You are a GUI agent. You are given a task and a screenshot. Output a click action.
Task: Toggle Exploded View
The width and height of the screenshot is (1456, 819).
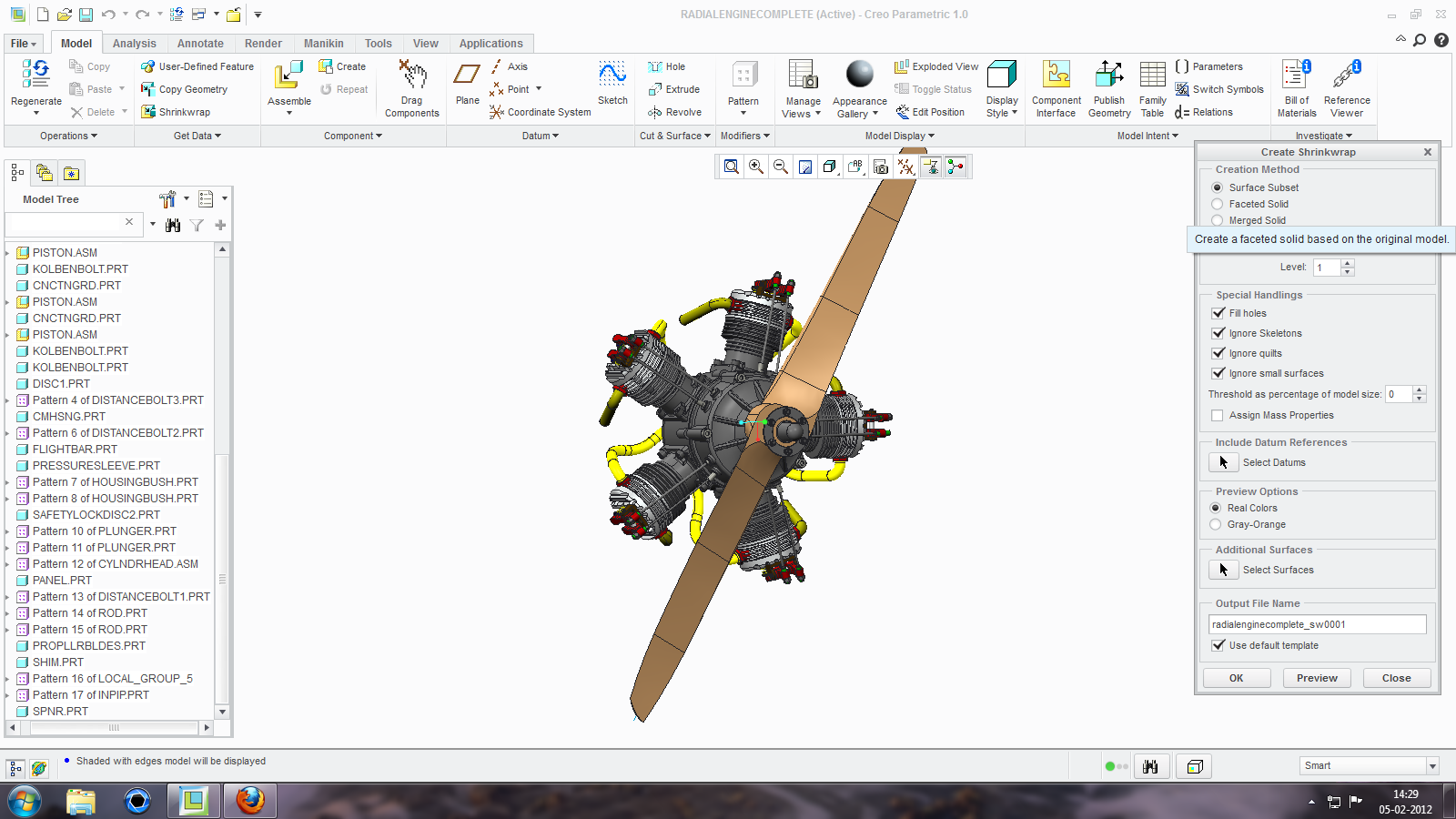tap(936, 66)
